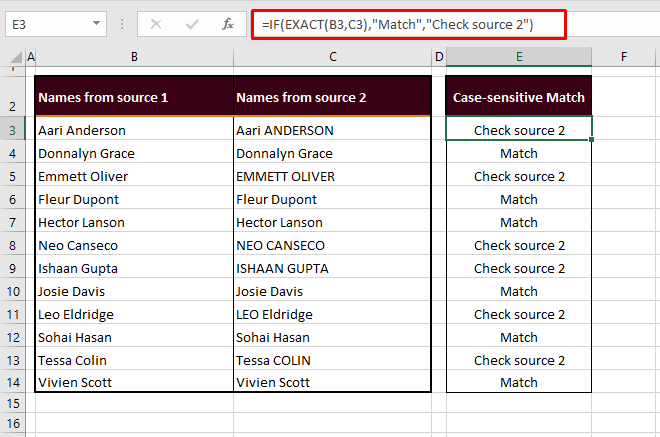Select column B header

134,57
